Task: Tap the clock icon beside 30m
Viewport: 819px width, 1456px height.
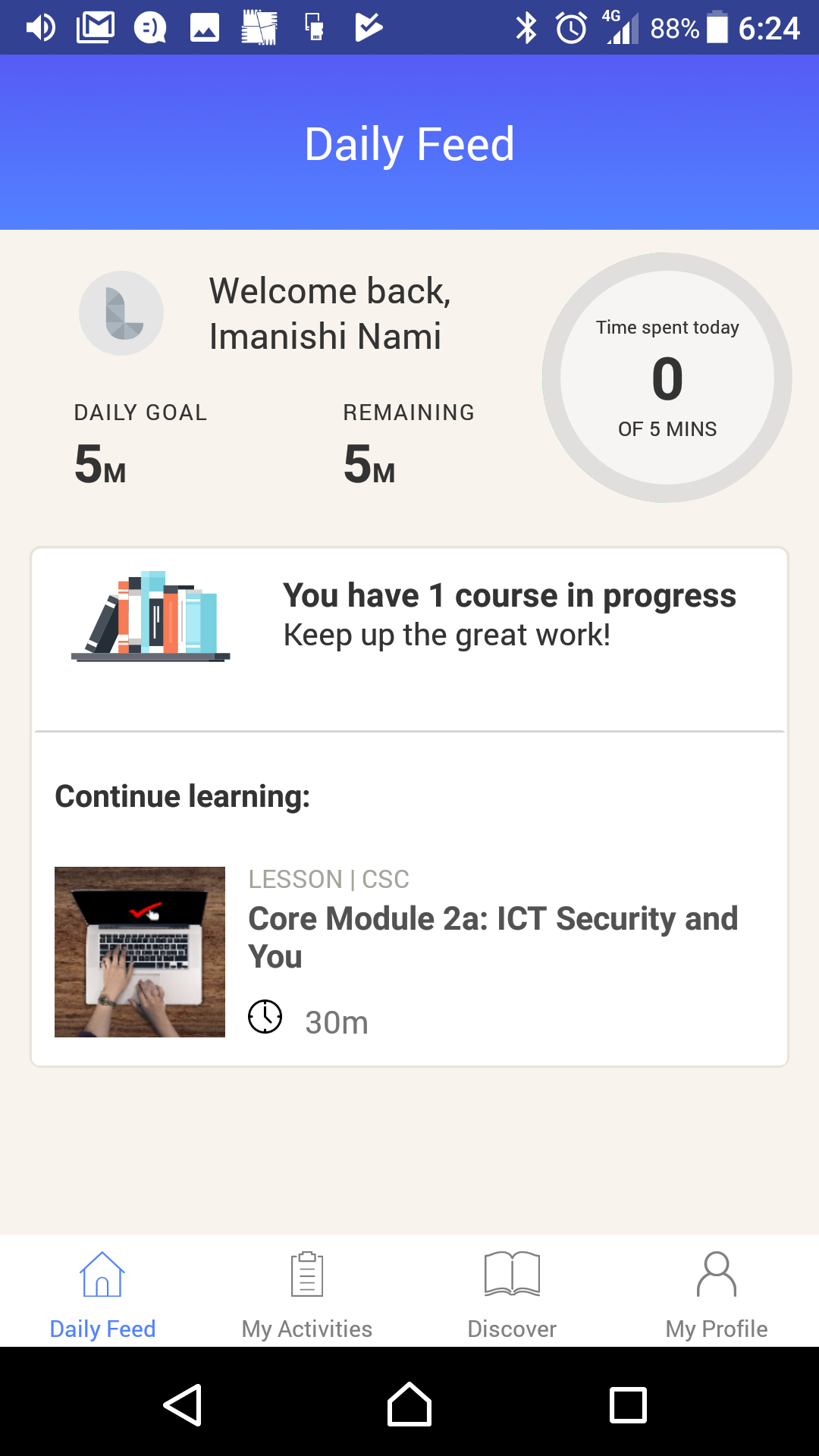Action: (x=265, y=1017)
